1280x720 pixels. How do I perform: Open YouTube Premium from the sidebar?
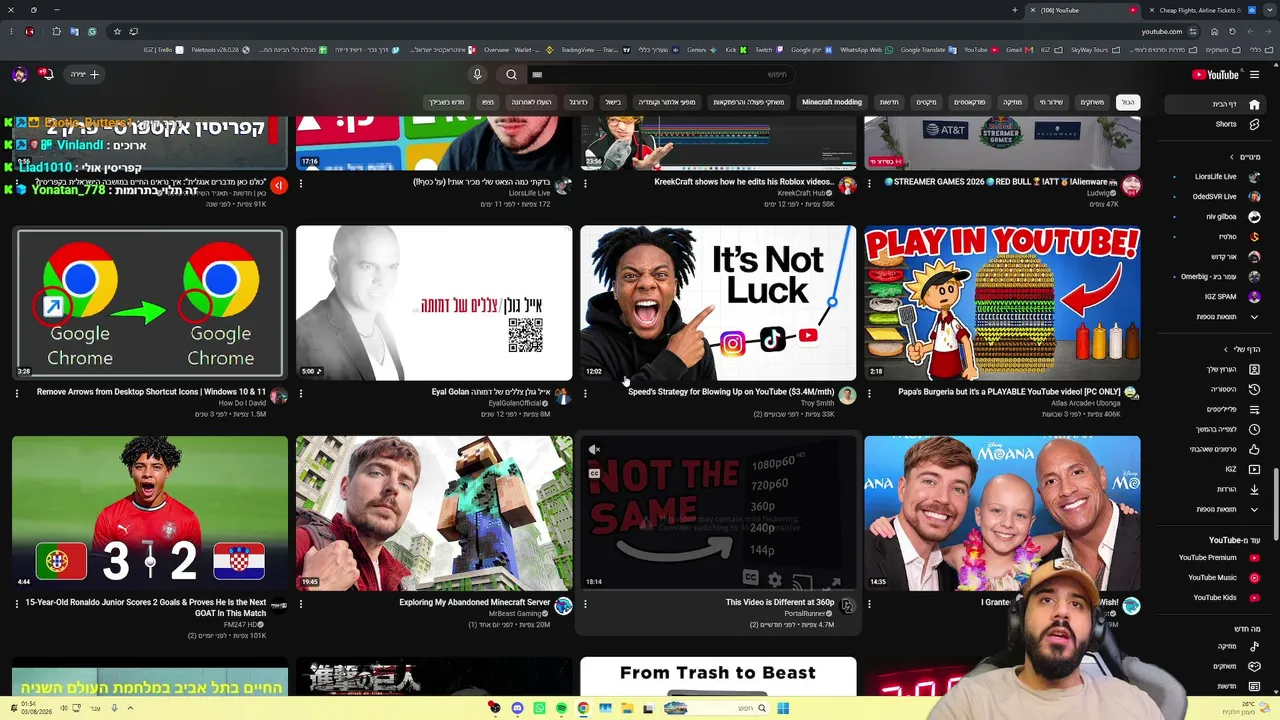pyautogui.click(x=1217, y=557)
